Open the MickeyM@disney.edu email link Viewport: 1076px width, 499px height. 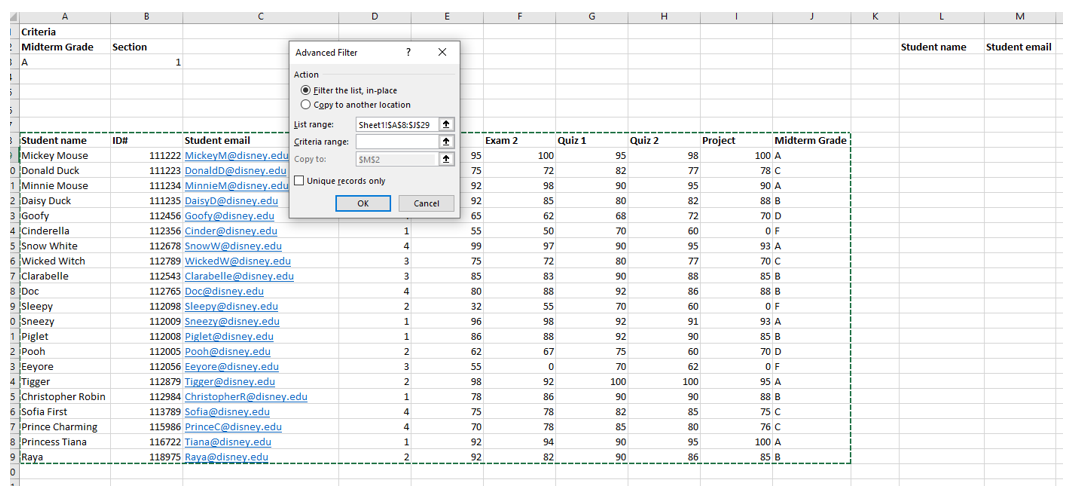[x=236, y=156]
